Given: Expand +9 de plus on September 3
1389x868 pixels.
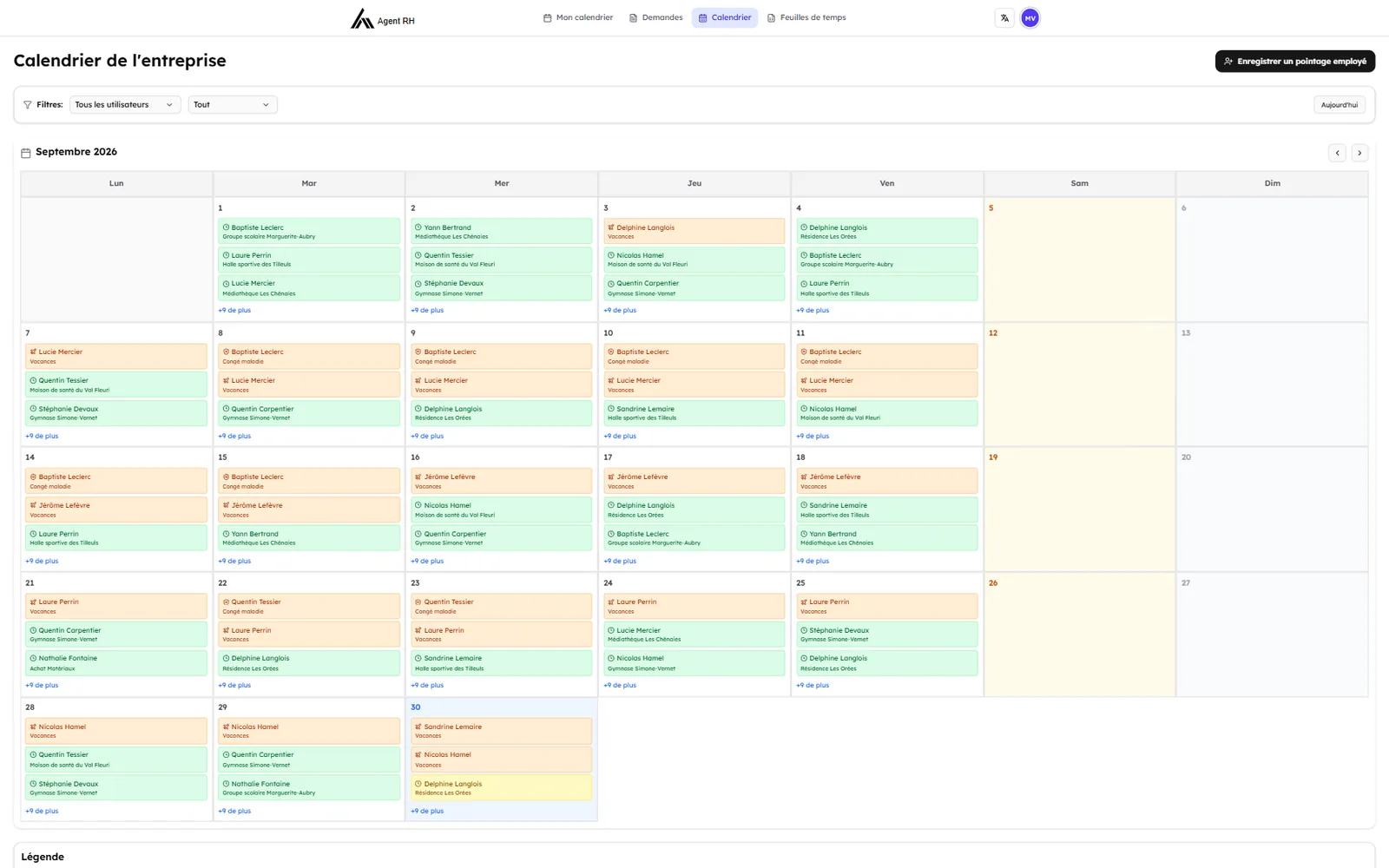Looking at the screenshot, I should pos(620,311).
